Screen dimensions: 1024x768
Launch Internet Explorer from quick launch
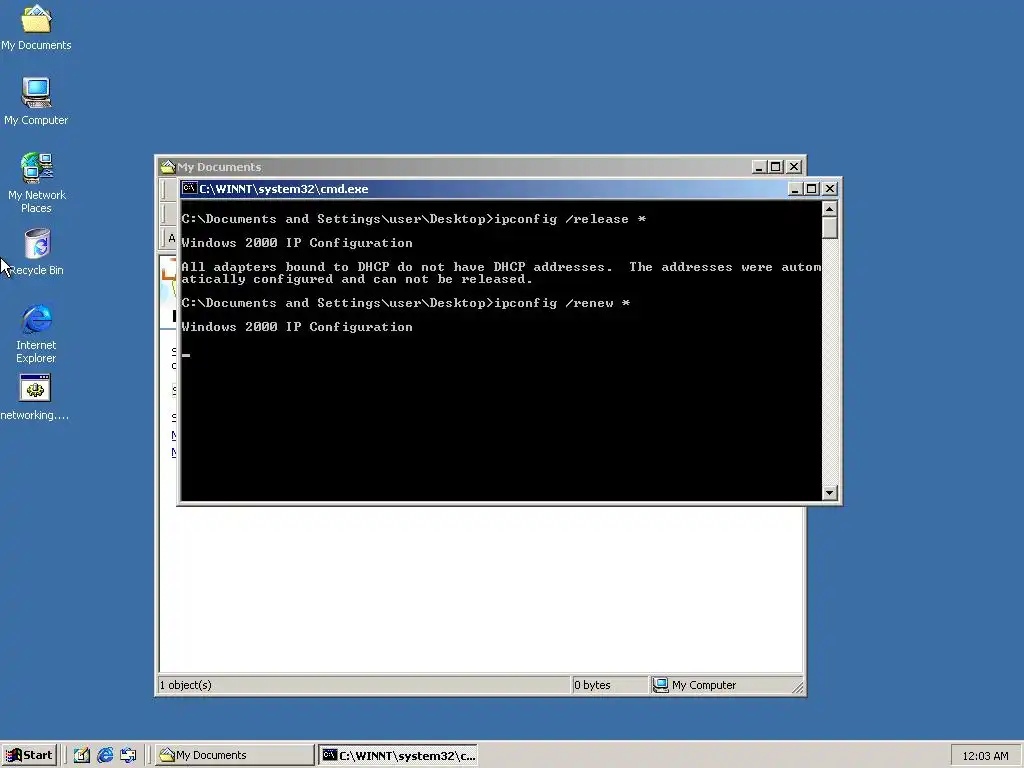tap(105, 755)
